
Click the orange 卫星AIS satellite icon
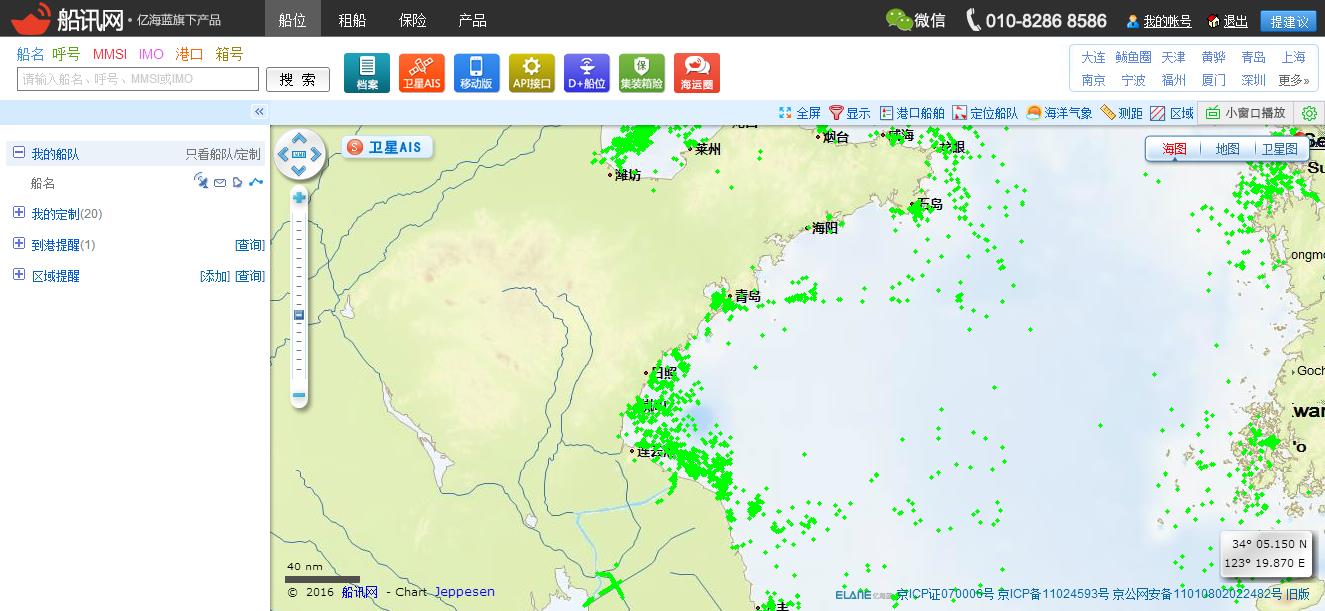[x=421, y=72]
